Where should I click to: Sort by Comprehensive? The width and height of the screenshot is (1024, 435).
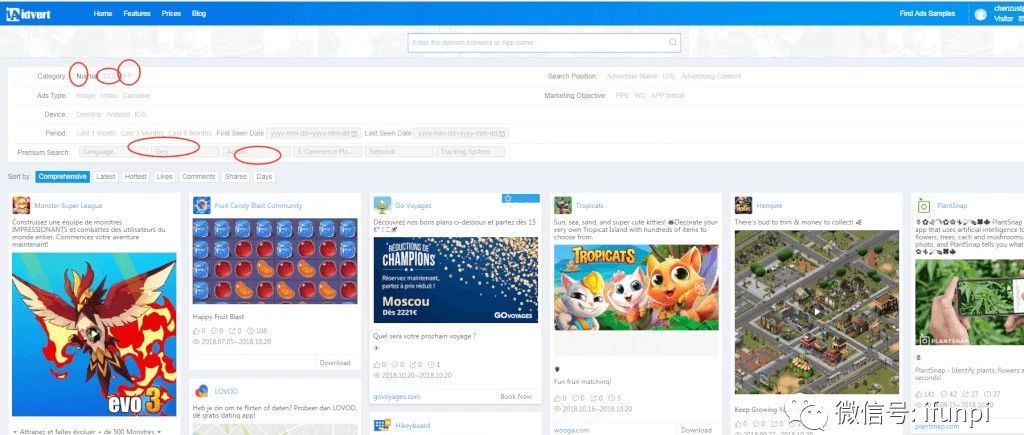click(63, 177)
